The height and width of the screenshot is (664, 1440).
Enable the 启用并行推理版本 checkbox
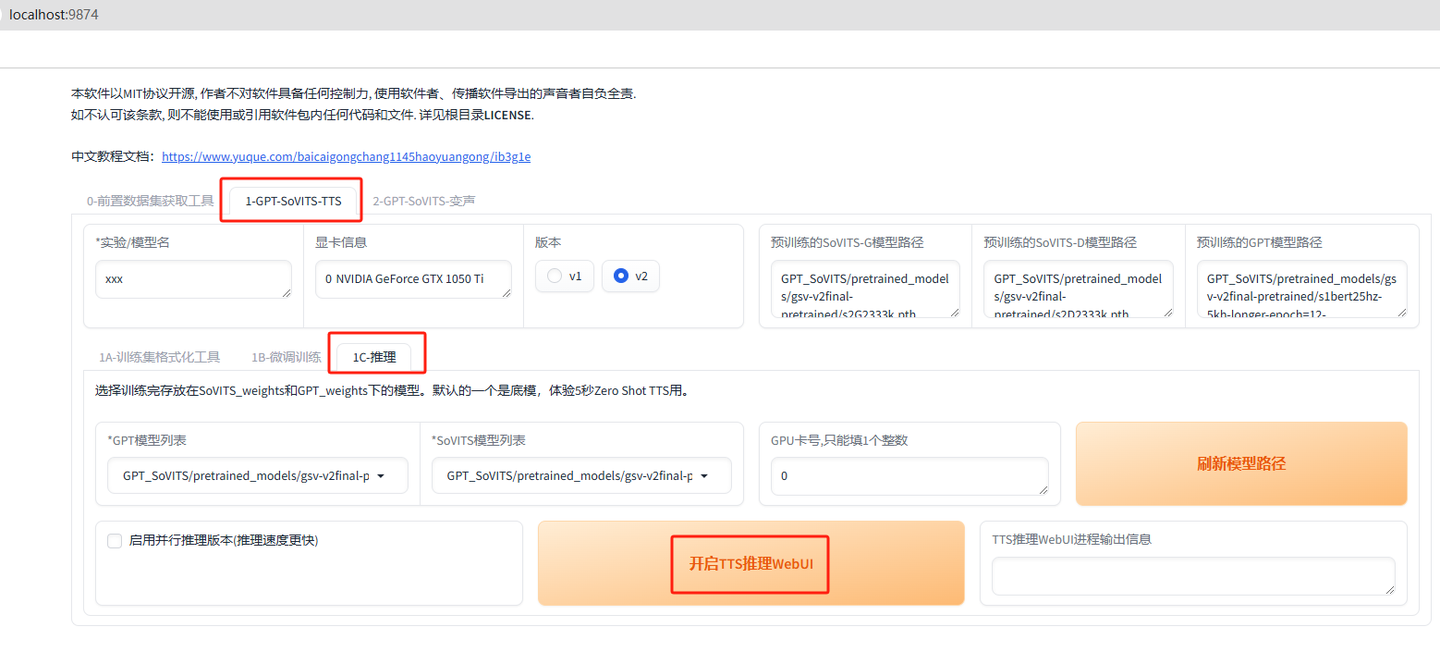click(x=115, y=540)
